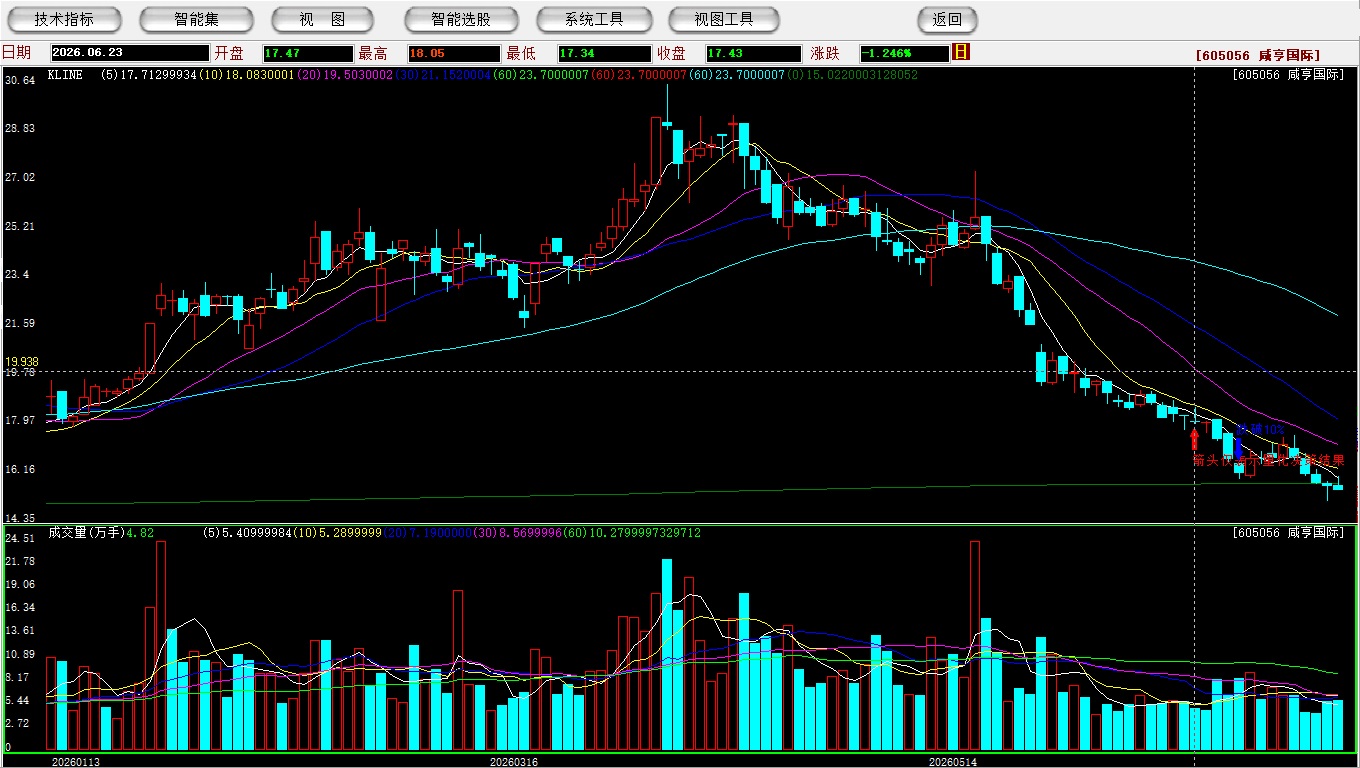This screenshot has width=1360, height=768.
Task: Toggle the 日 period indicator icon
Action: tap(961, 52)
